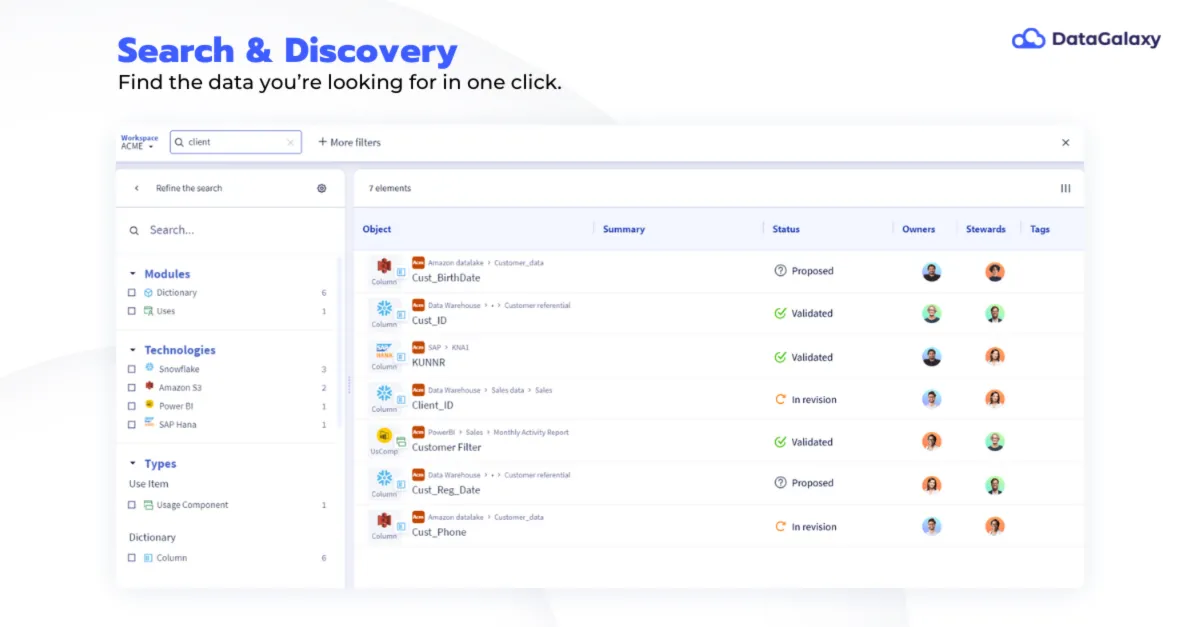Sort by the Object column header
This screenshot has height=627, width=1200.
(377, 229)
